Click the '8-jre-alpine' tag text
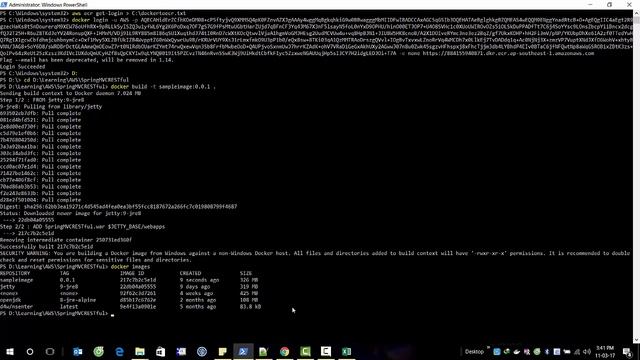Image resolution: width=640 pixels, height=360 pixels. coord(78,300)
